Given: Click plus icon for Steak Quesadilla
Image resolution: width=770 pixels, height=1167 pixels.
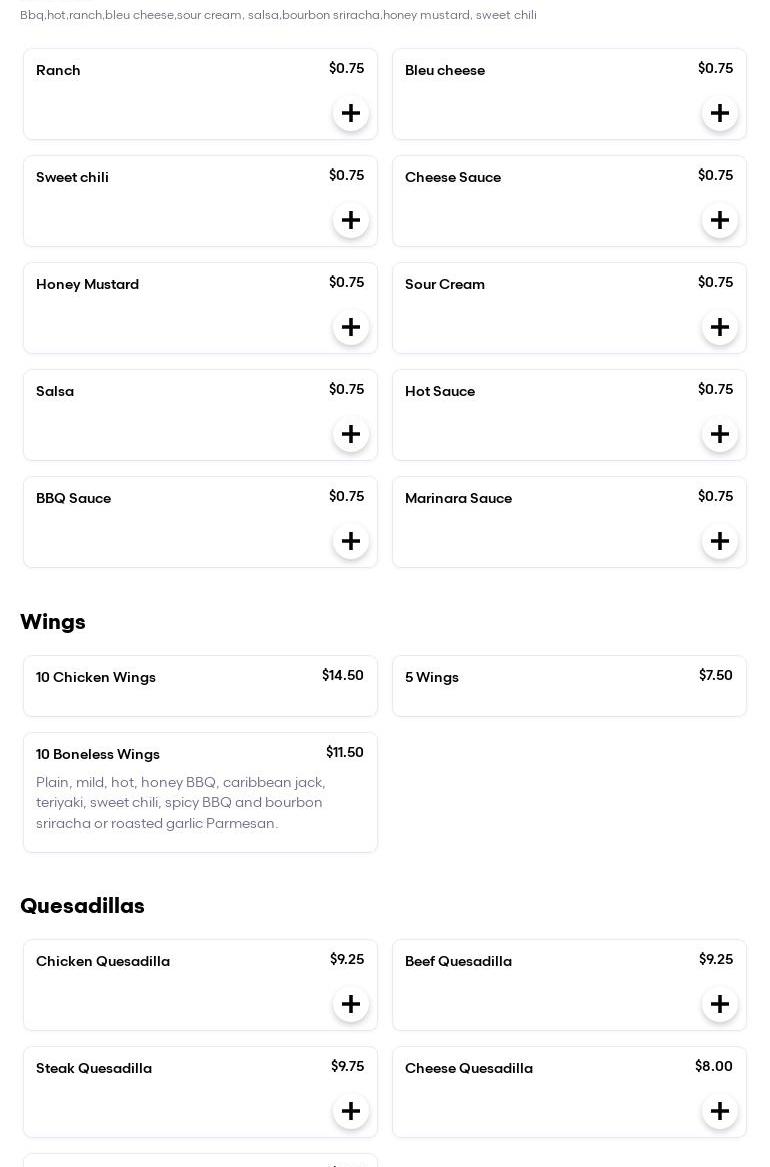Looking at the screenshot, I should [x=351, y=1111].
